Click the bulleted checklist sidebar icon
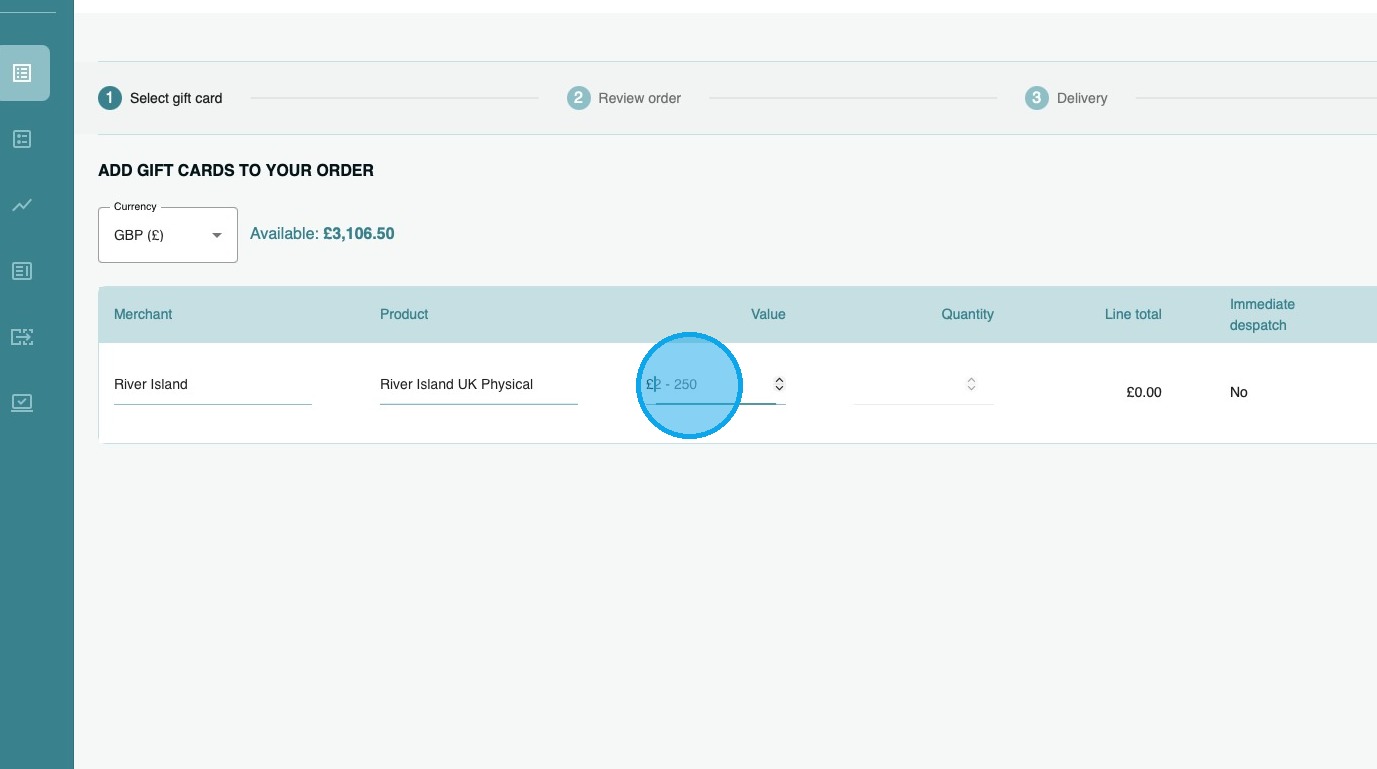The image size is (1377, 769). [22, 139]
